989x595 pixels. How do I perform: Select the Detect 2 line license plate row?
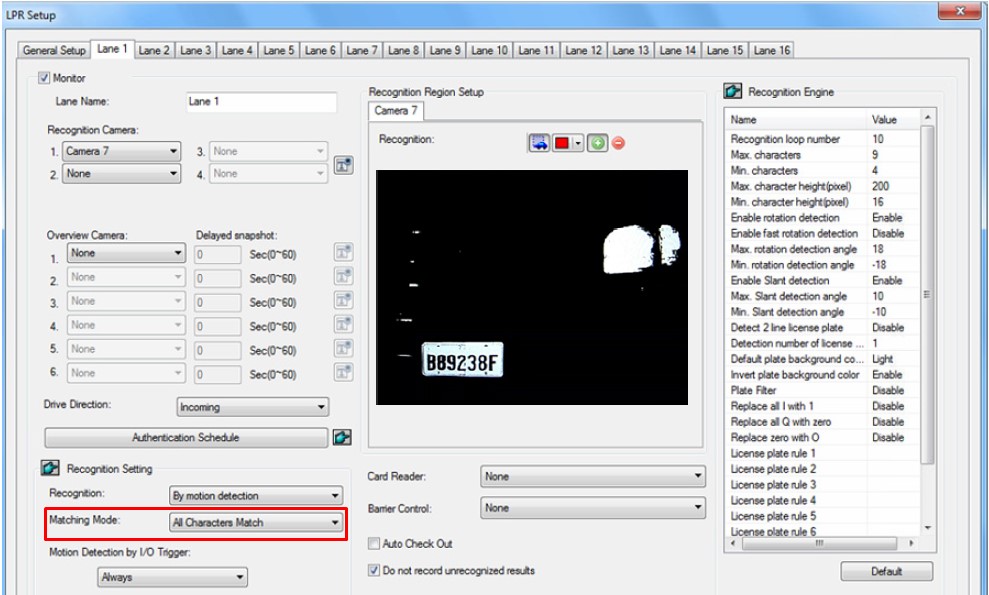click(x=824, y=327)
